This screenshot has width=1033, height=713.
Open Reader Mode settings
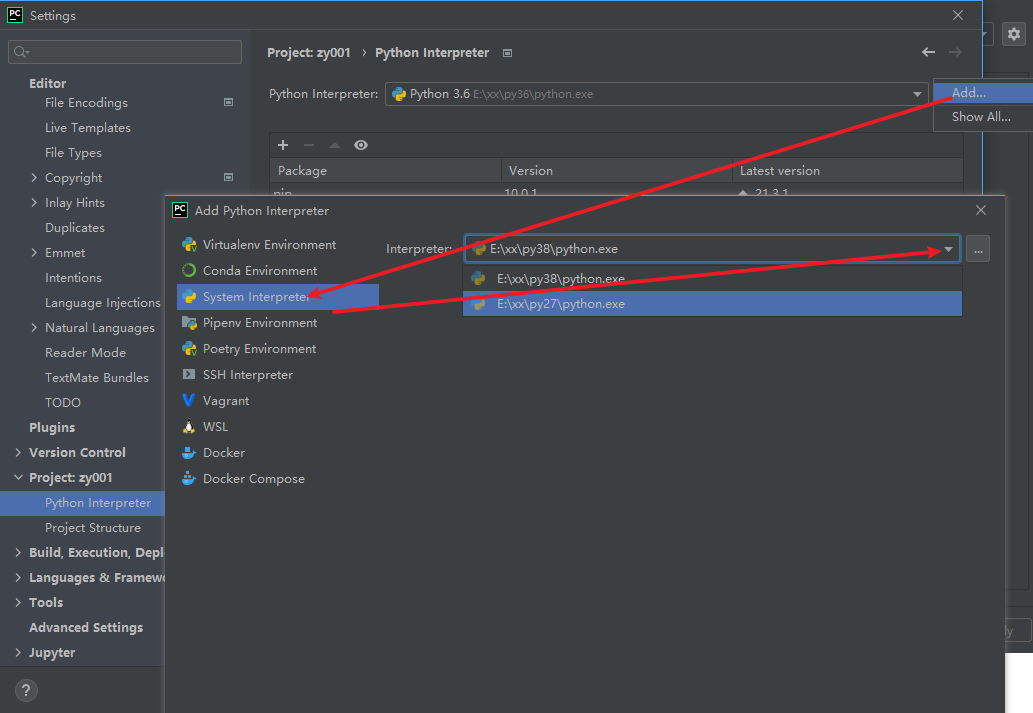tap(85, 353)
